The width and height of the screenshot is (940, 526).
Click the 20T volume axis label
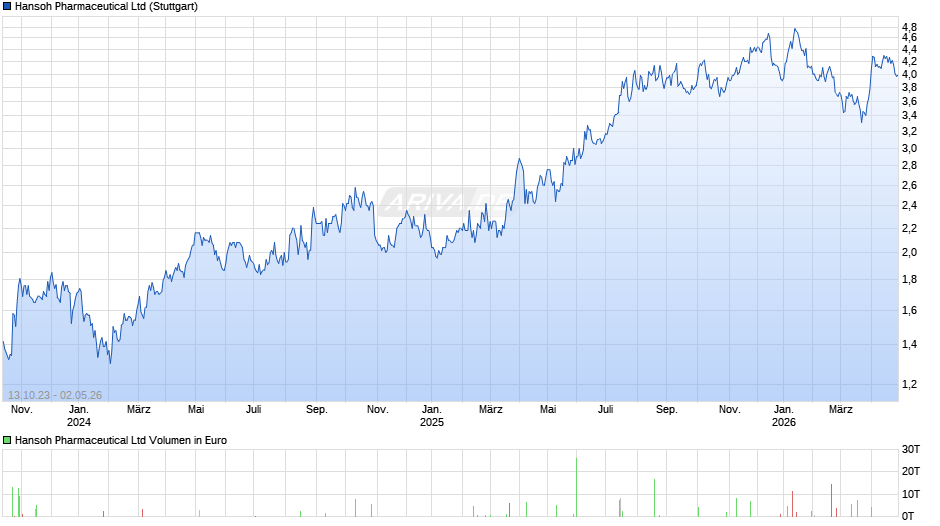click(x=911, y=471)
